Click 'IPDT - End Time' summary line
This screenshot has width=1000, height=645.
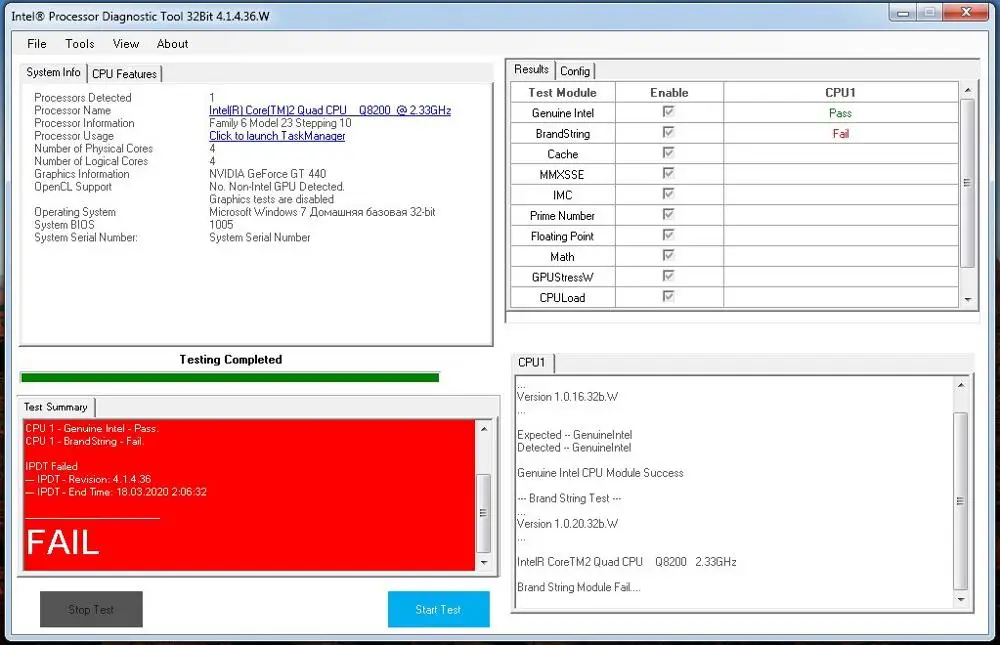116,492
